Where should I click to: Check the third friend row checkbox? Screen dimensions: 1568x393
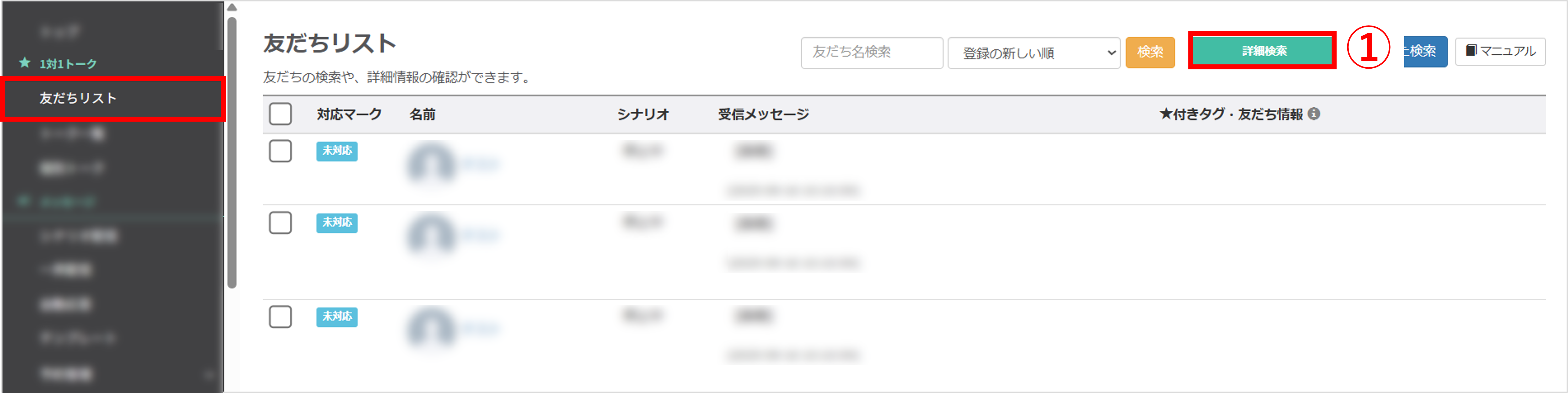tap(280, 317)
